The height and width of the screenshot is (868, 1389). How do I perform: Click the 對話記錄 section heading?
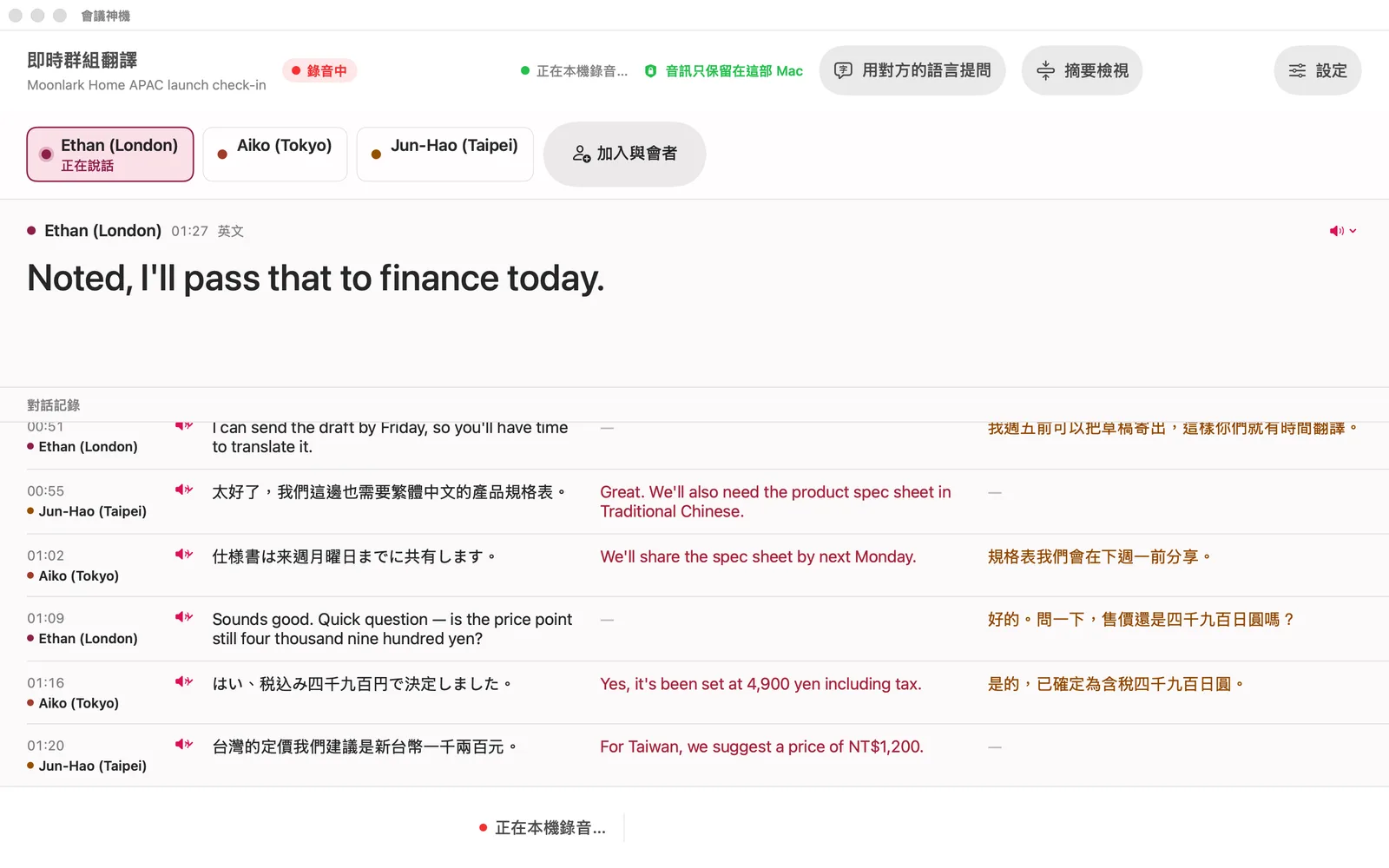(x=53, y=405)
